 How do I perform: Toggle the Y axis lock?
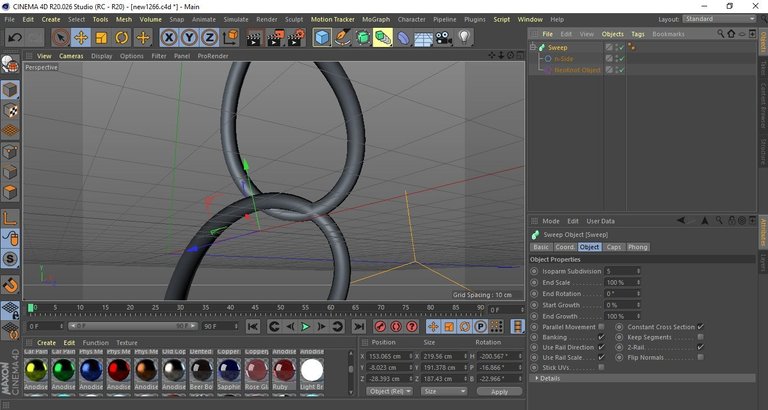pyautogui.click(x=190, y=38)
